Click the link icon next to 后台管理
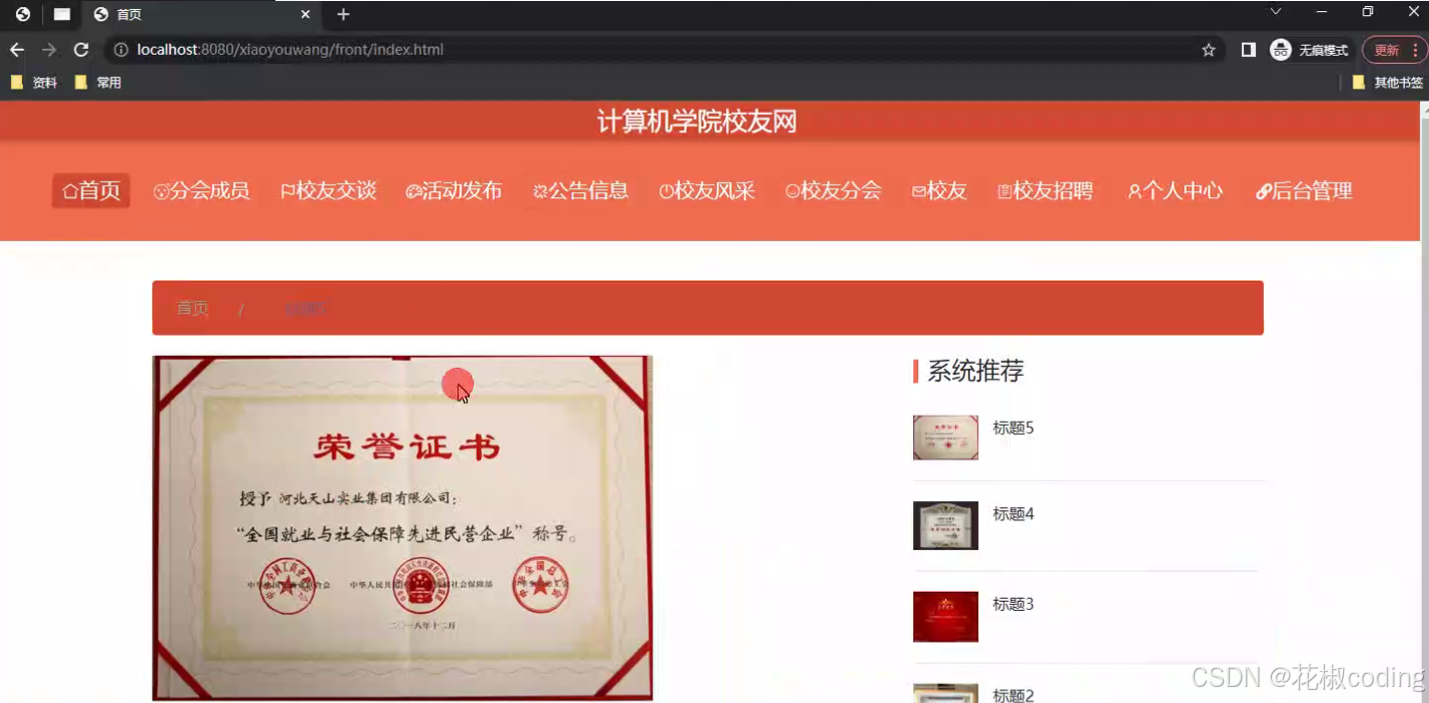The height and width of the screenshot is (703, 1429). click(x=1263, y=191)
